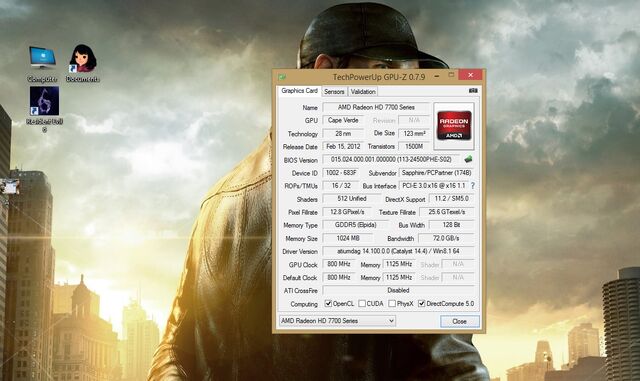This screenshot has width=640, height=381.
Task: Toggle the DirectCompute 5.0 checkbox
Action: [x=422, y=303]
